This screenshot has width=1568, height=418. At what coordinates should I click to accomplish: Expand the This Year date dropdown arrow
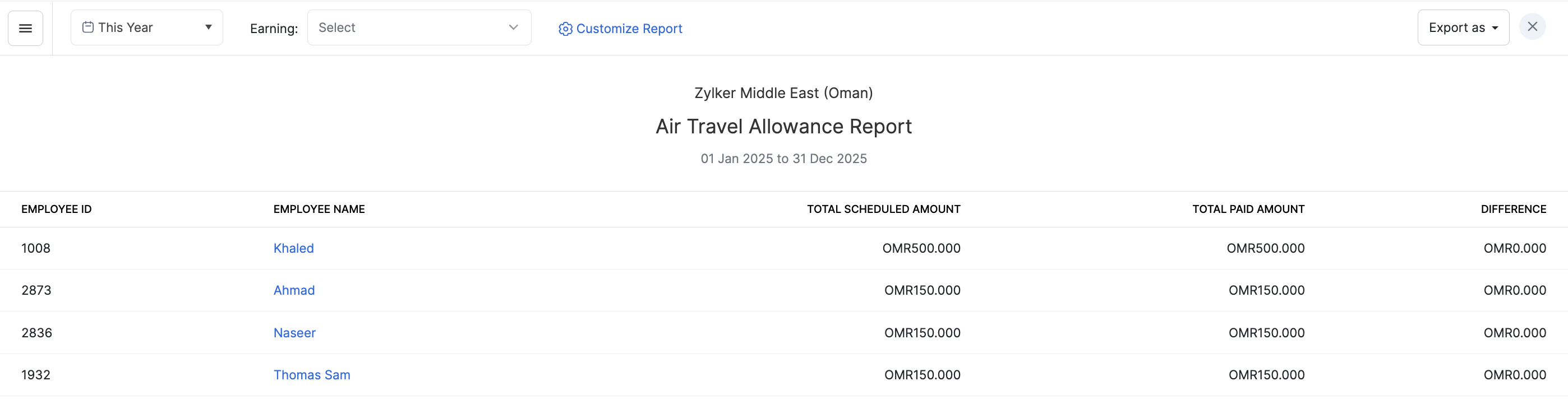coord(208,27)
